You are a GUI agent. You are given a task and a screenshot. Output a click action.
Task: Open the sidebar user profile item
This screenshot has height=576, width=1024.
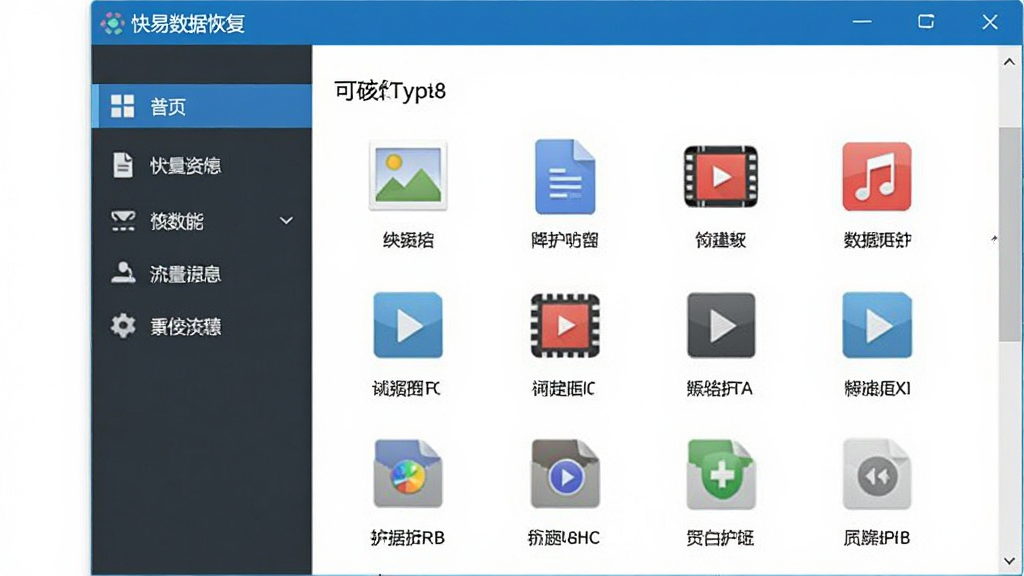(x=202, y=274)
